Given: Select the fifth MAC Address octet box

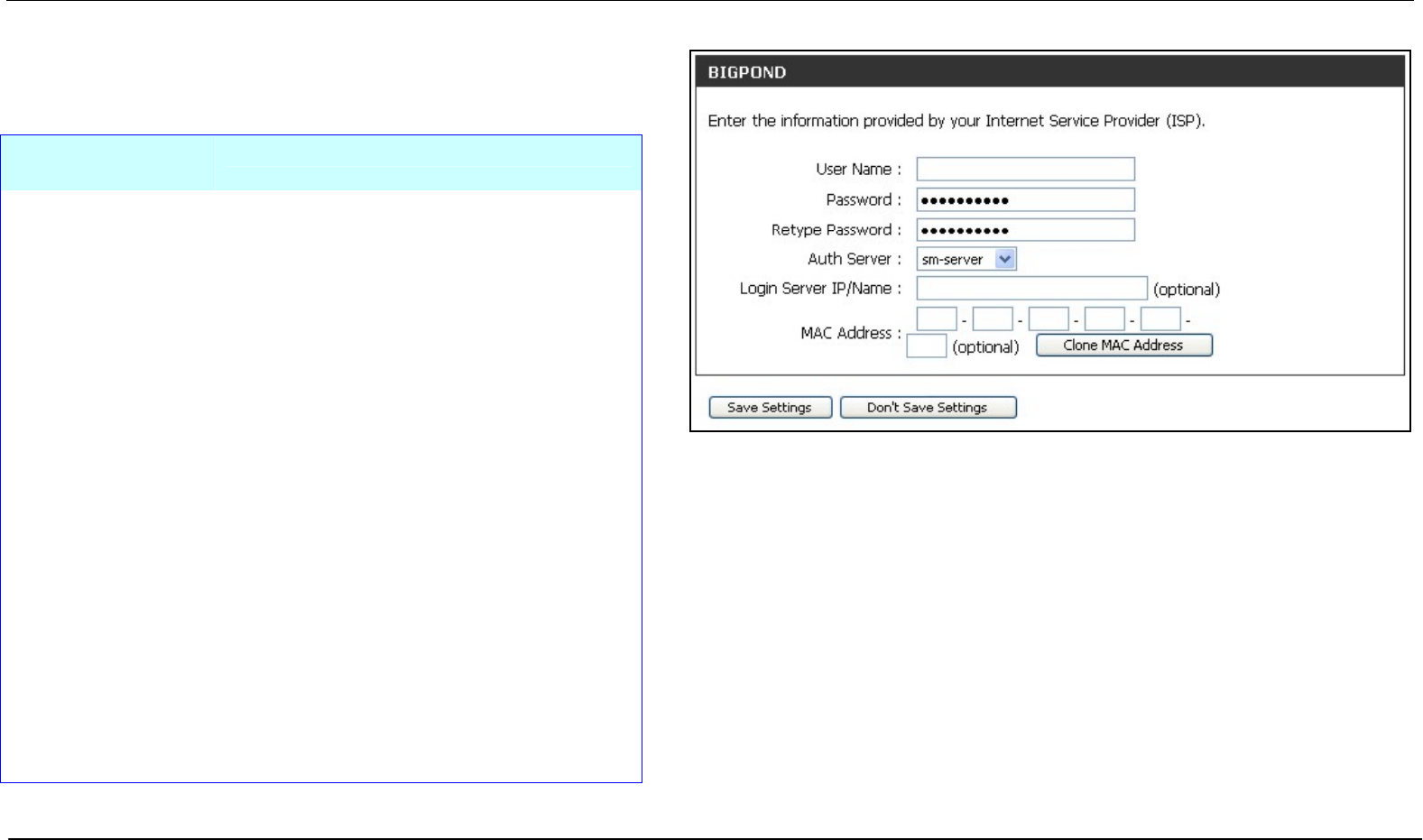Looking at the screenshot, I should [x=1160, y=318].
